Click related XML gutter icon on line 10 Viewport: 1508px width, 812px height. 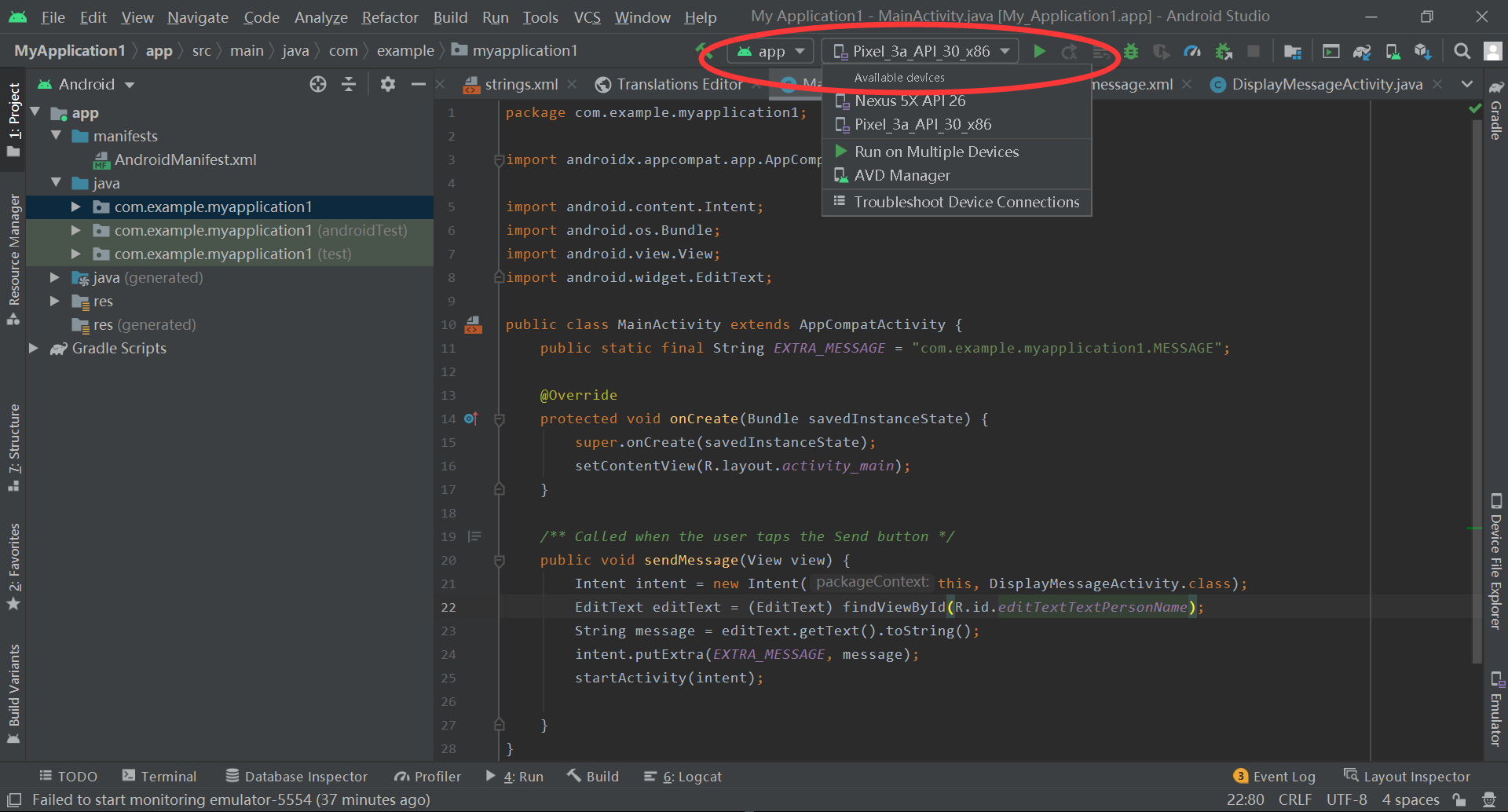point(473,324)
